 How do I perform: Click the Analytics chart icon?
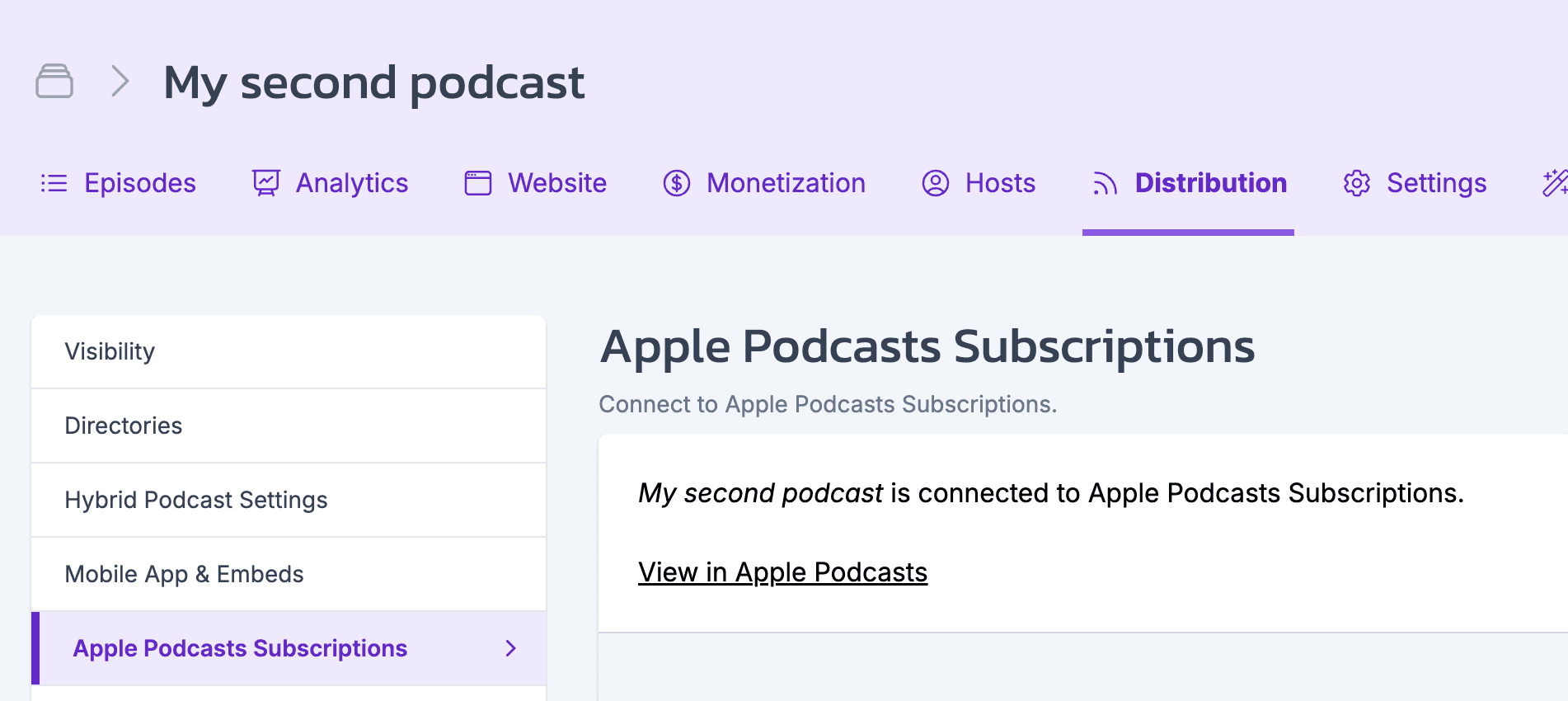(266, 183)
